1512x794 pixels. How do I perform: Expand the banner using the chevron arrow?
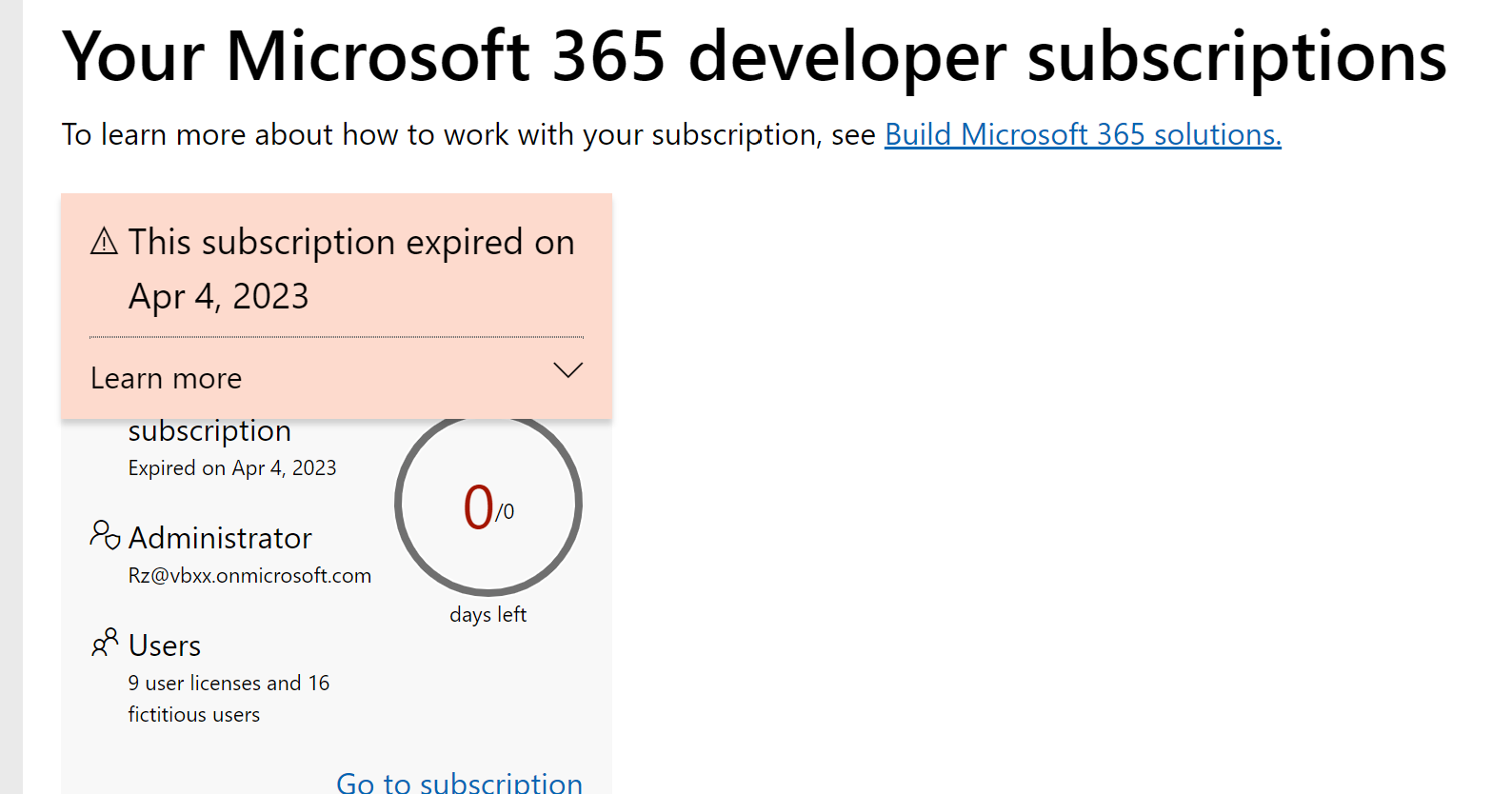567,370
